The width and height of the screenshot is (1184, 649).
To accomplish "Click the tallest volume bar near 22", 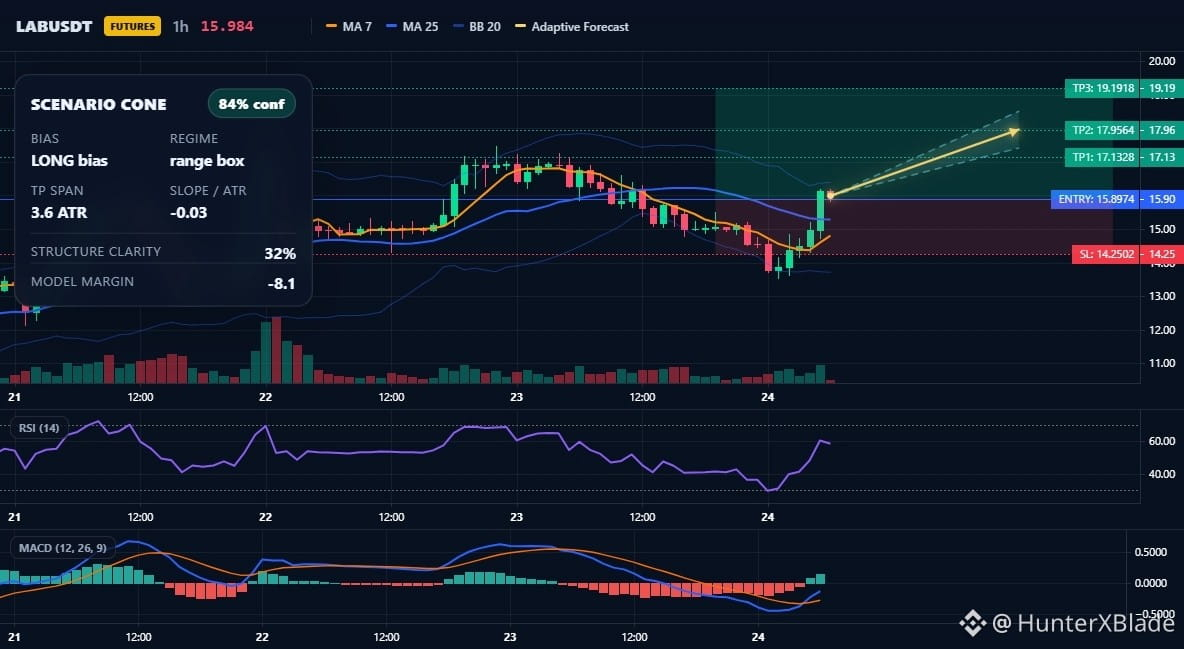I will 276,351.
